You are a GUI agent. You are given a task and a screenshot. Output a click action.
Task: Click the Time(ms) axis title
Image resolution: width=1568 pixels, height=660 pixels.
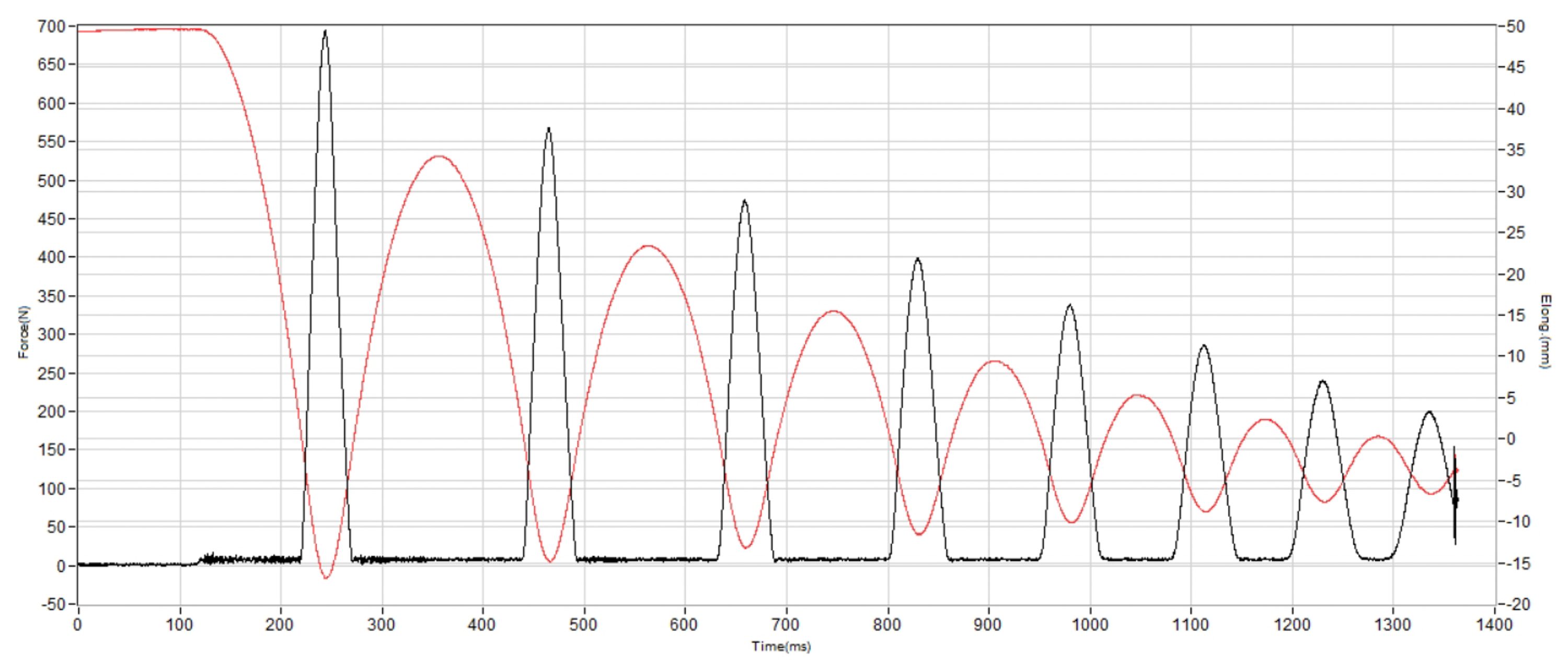(781, 646)
